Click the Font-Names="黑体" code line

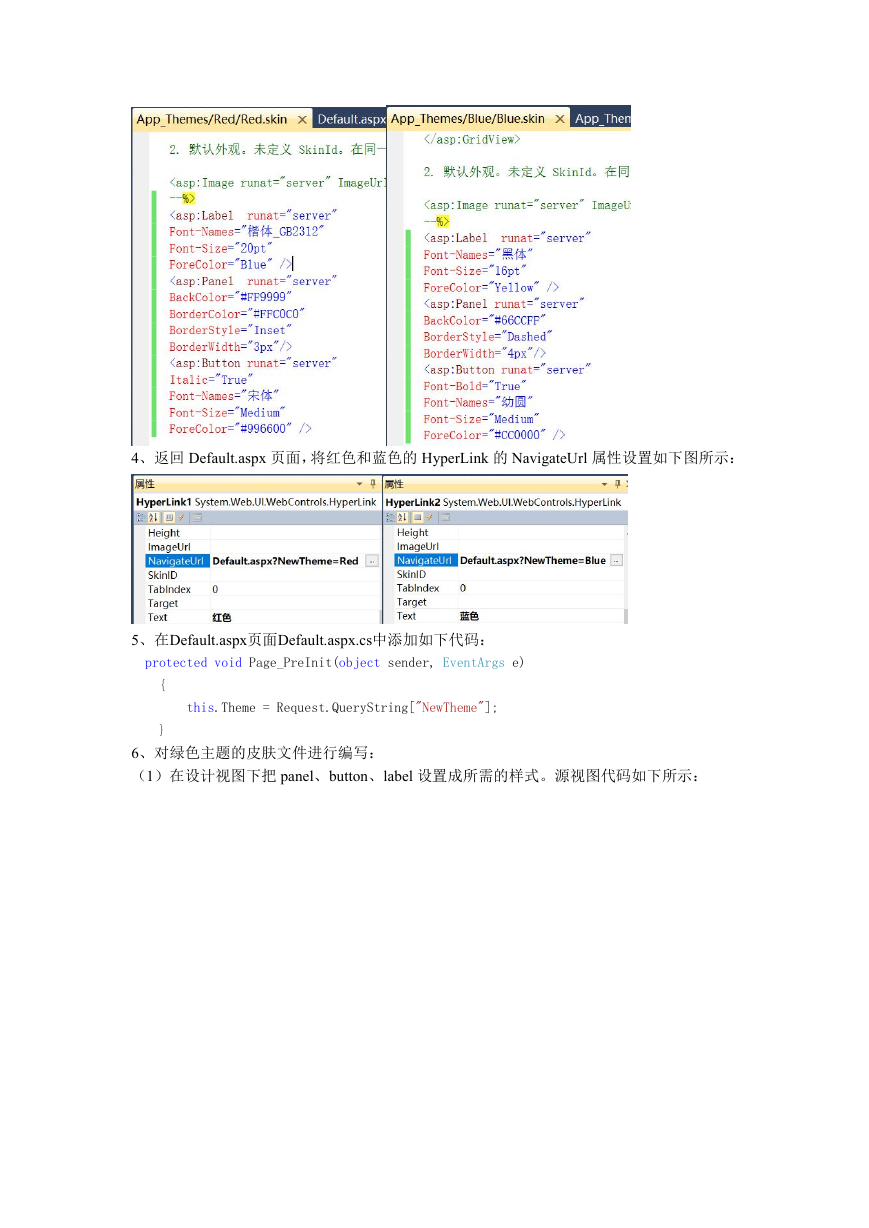479,254
